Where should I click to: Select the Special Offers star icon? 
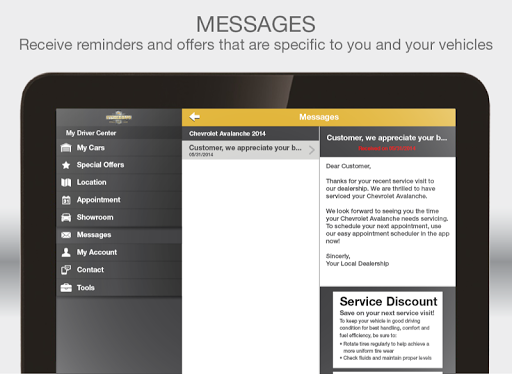pos(66,165)
